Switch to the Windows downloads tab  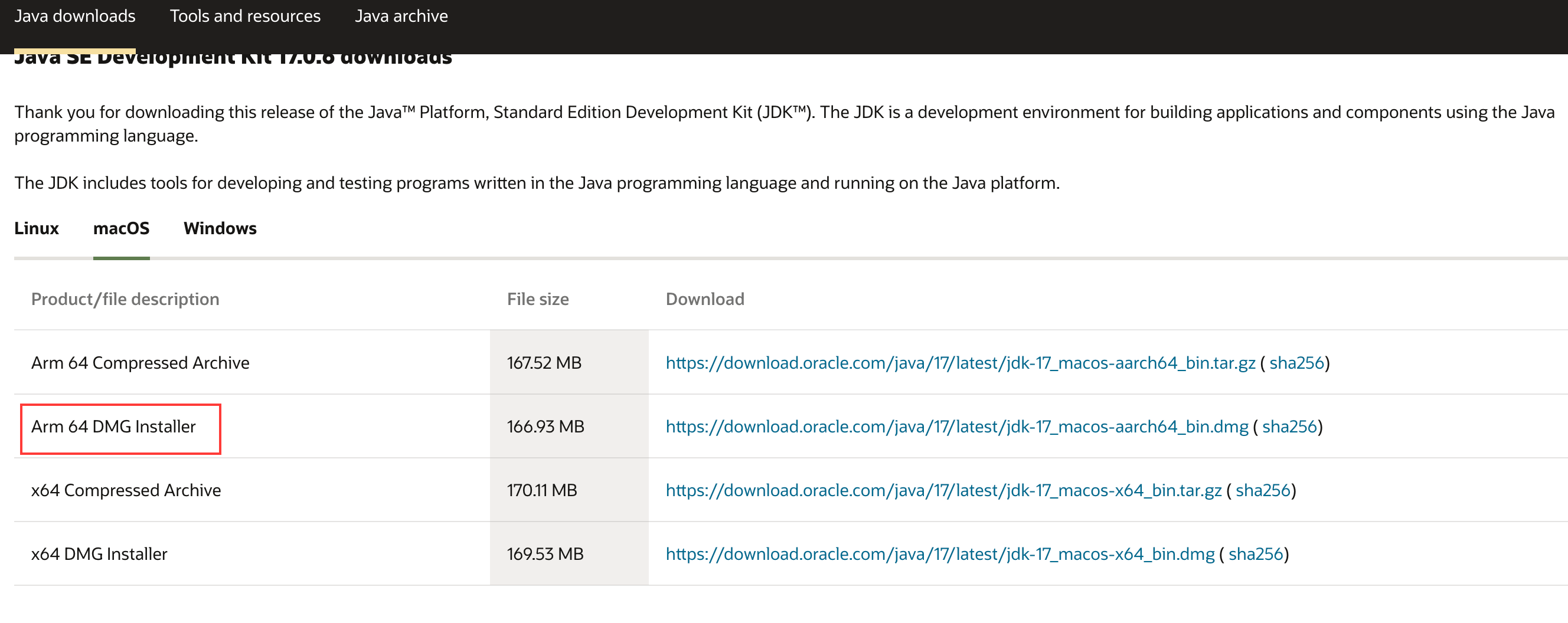coord(220,228)
